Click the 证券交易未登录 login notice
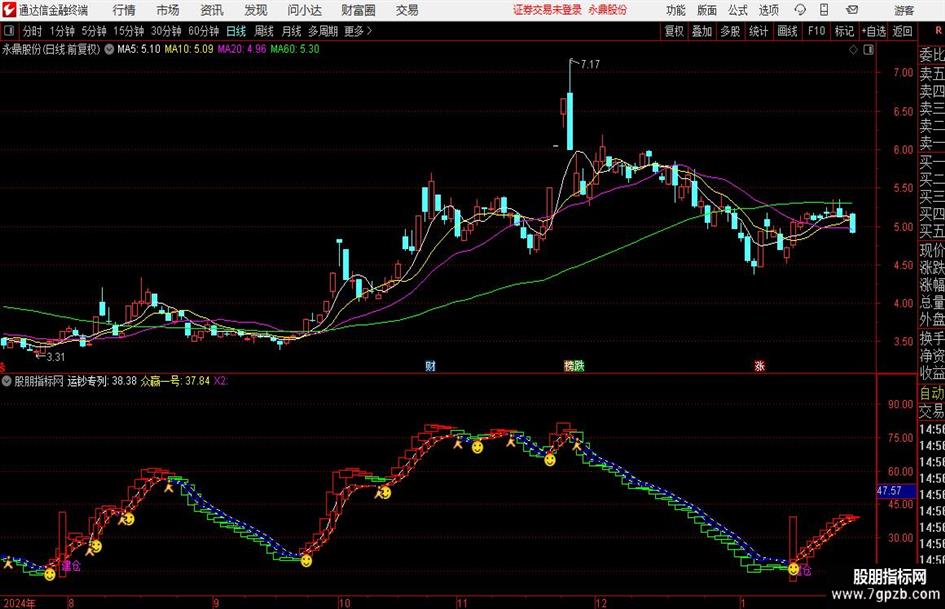The width and height of the screenshot is (945, 609). pyautogui.click(x=547, y=10)
